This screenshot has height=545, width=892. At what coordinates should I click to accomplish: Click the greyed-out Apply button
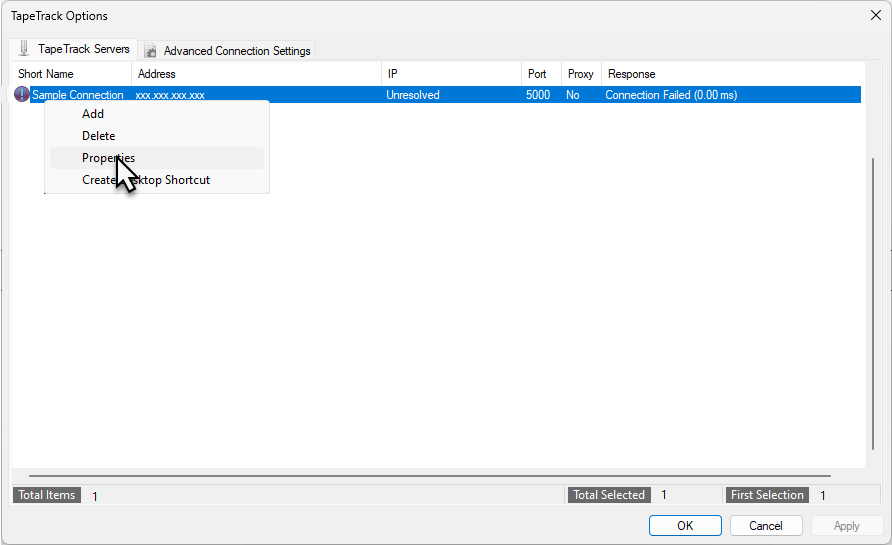[846, 526]
